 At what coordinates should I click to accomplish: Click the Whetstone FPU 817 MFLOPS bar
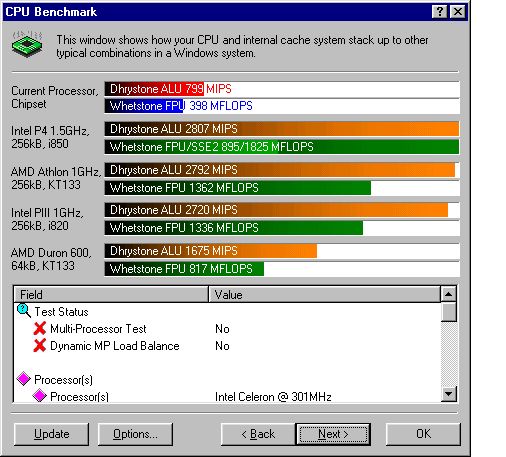[x=184, y=269]
